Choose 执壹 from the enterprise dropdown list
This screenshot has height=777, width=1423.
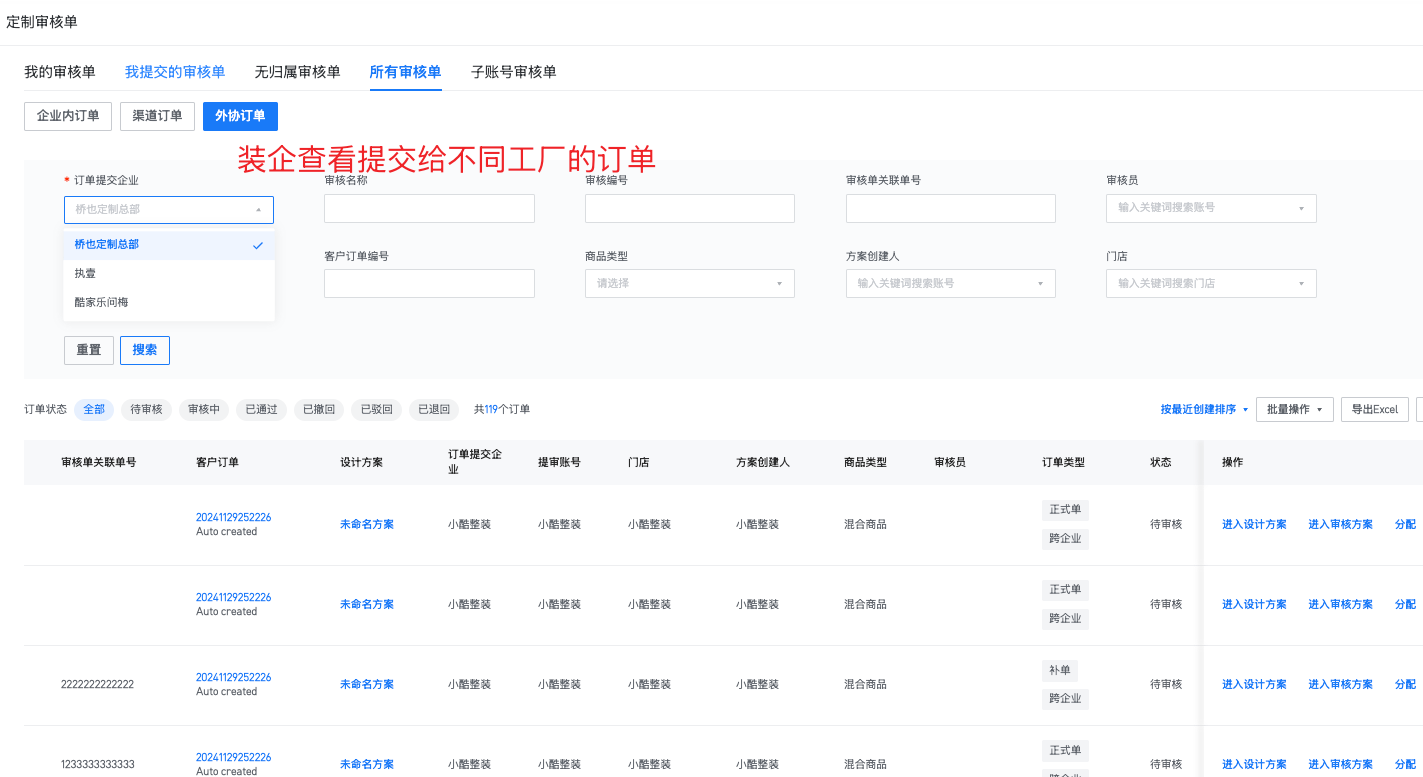pos(85,273)
